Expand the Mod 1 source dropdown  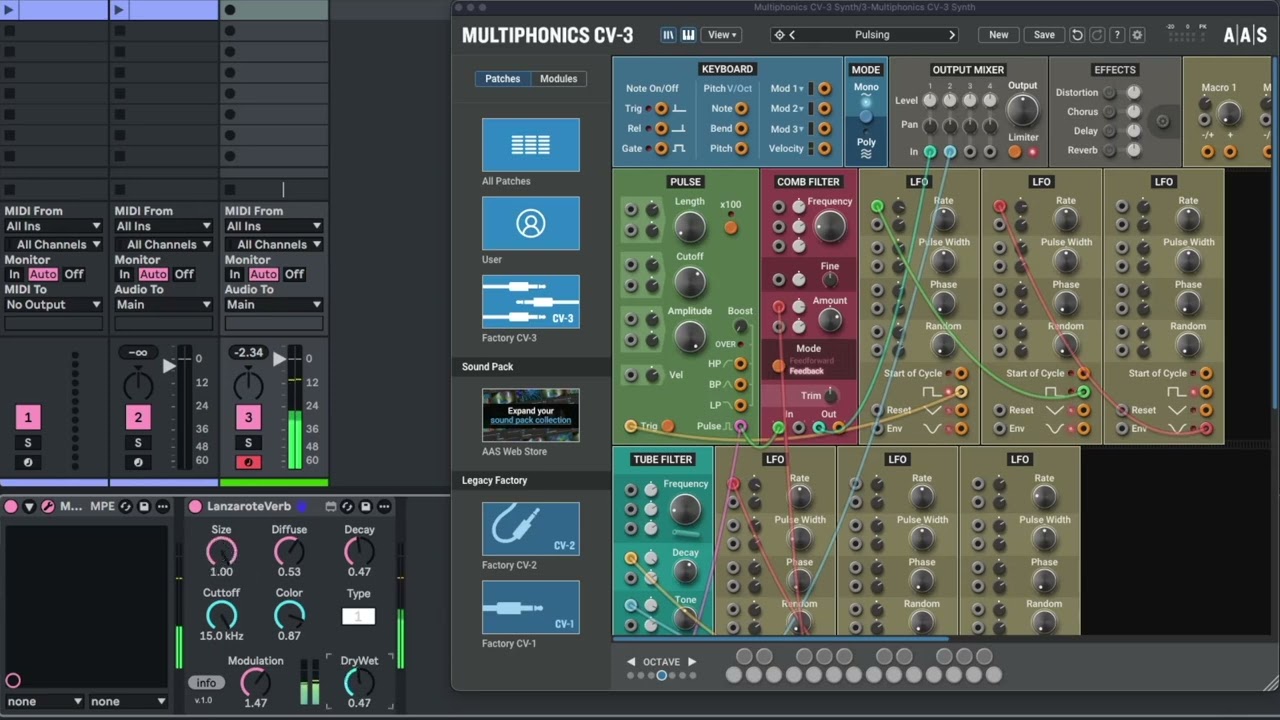coord(786,89)
